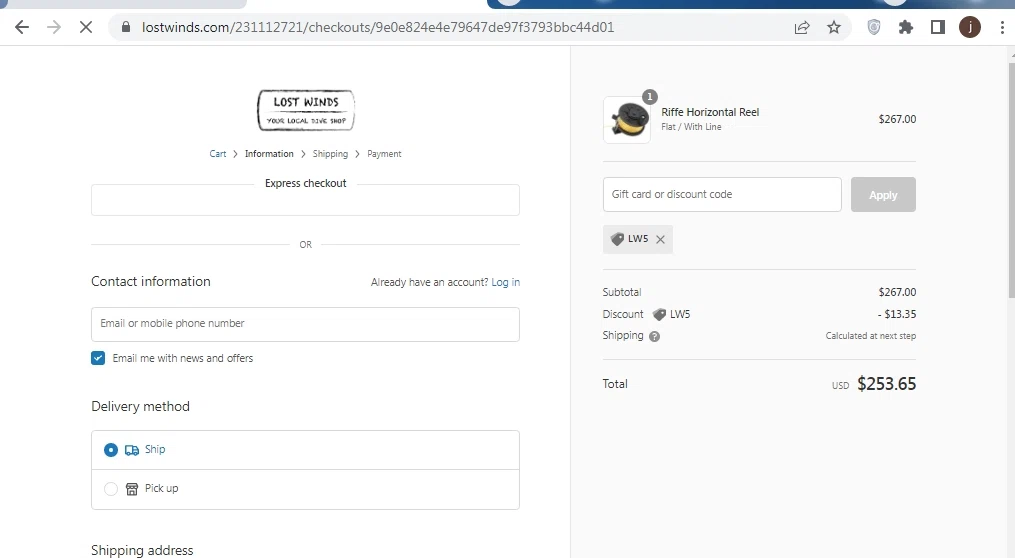Click the Calculated at next step text
The width and height of the screenshot is (1015, 558).
pos(871,336)
